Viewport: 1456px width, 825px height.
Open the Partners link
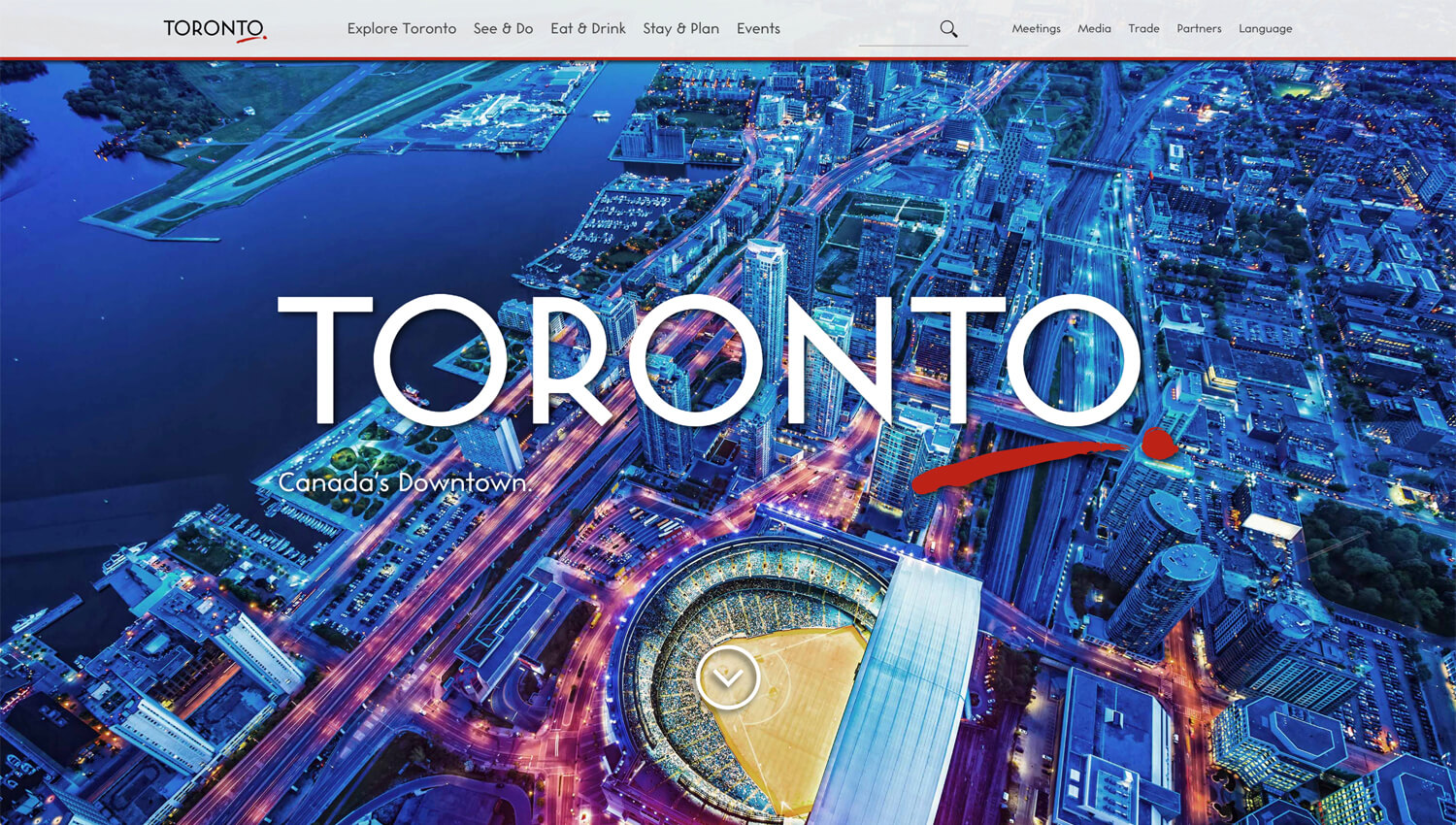coord(1199,29)
